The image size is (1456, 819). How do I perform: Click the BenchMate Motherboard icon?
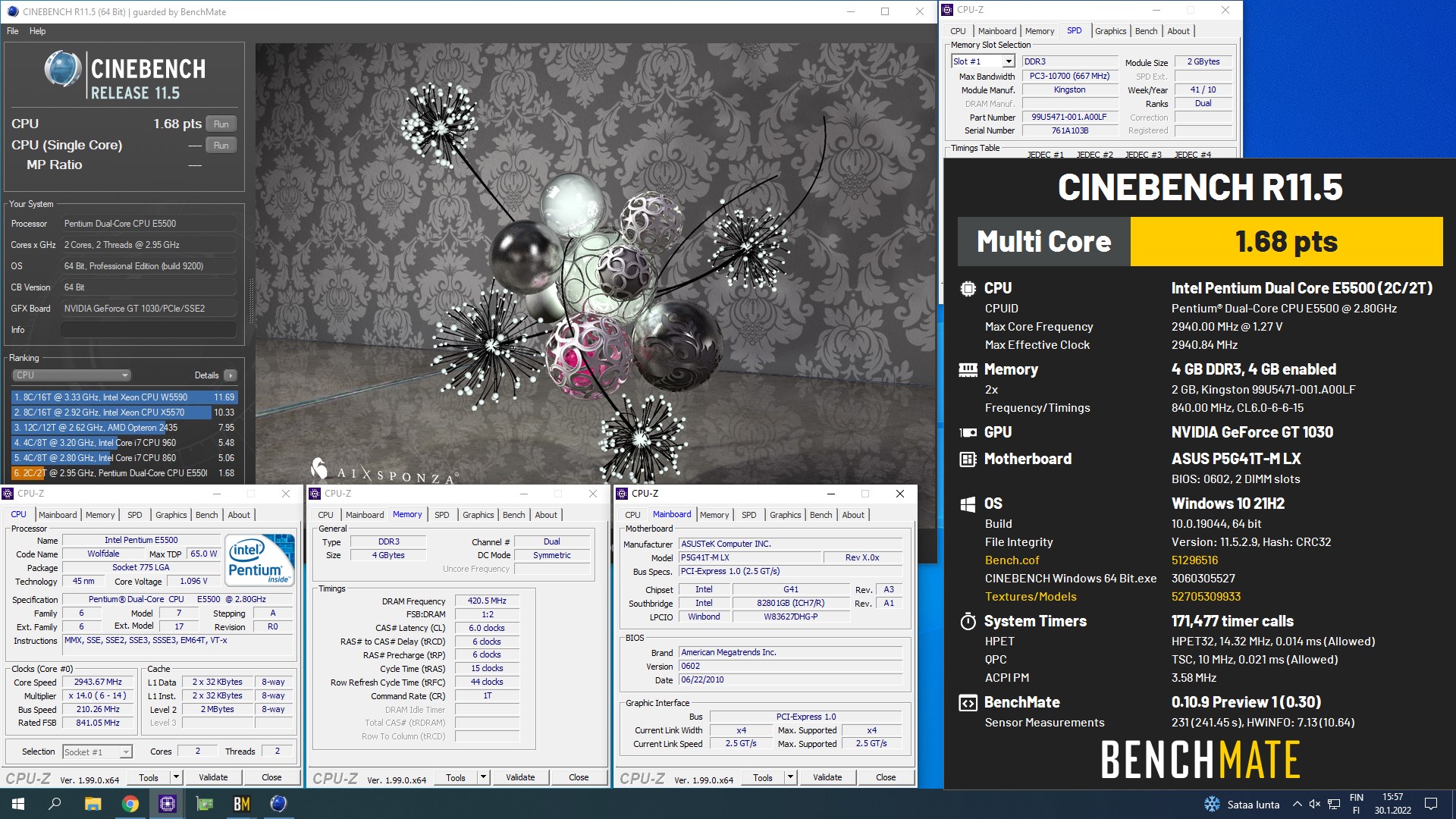pos(968,460)
